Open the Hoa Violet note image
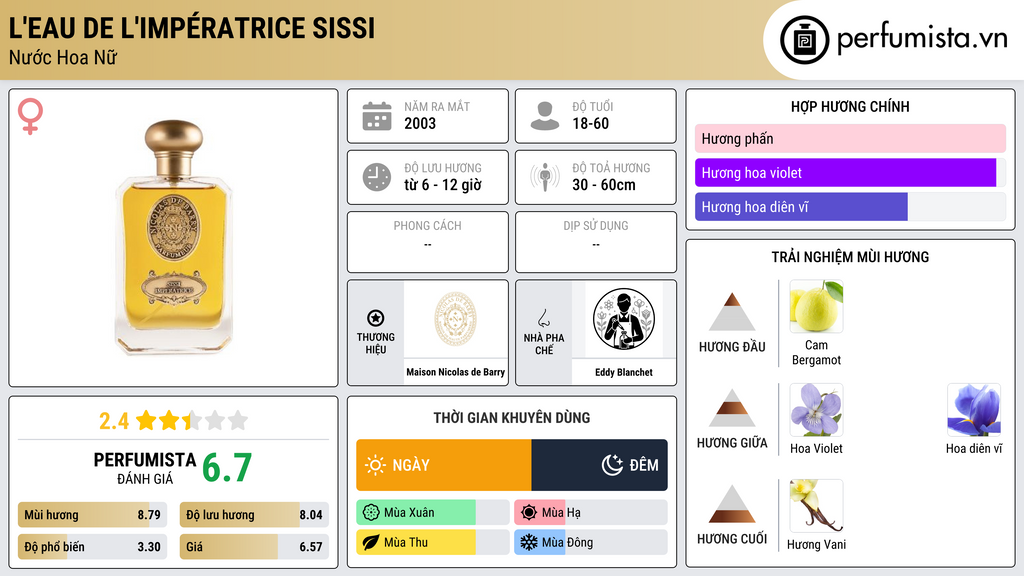 click(816, 409)
